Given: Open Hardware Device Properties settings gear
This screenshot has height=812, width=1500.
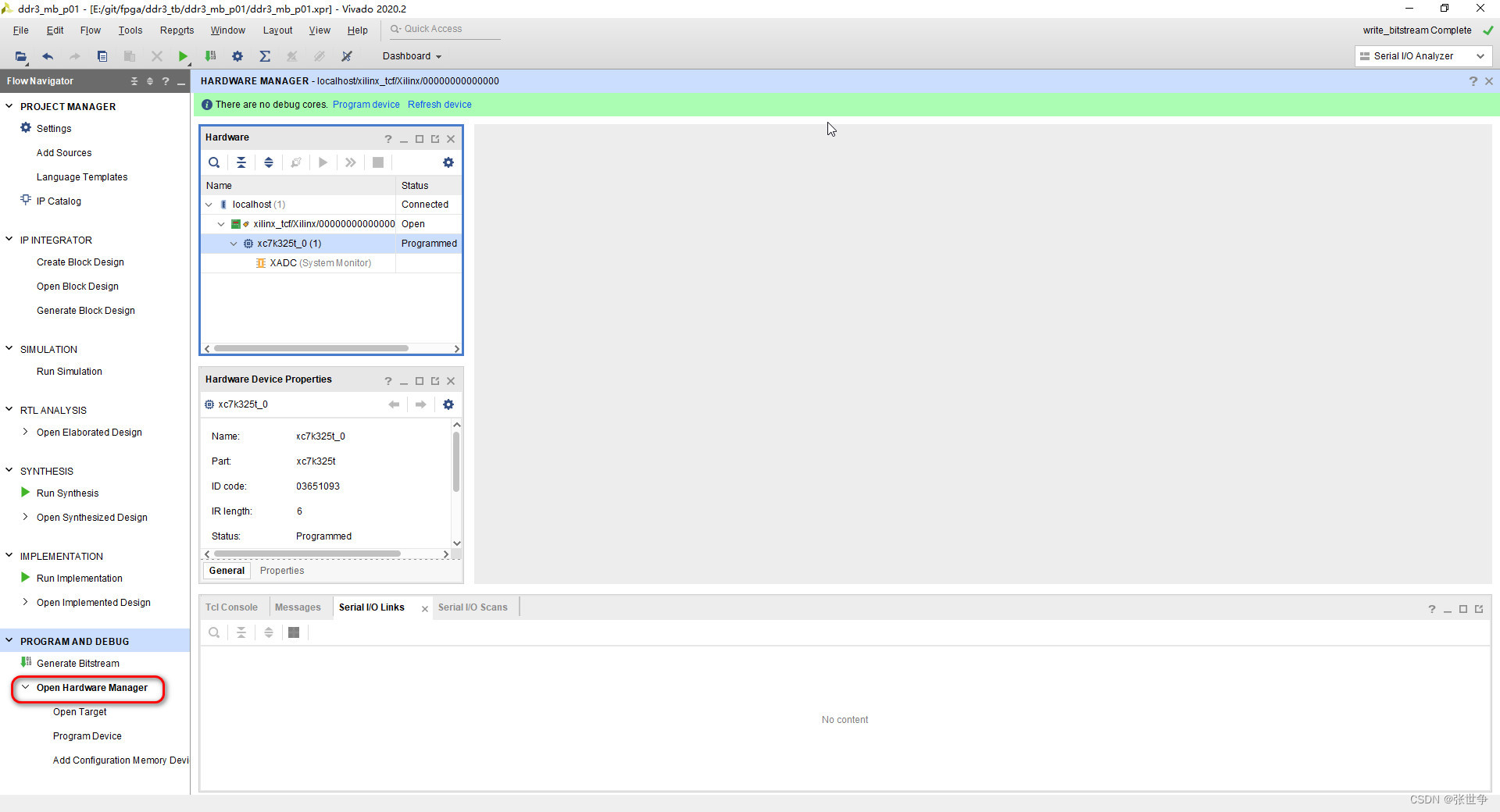Looking at the screenshot, I should point(448,404).
